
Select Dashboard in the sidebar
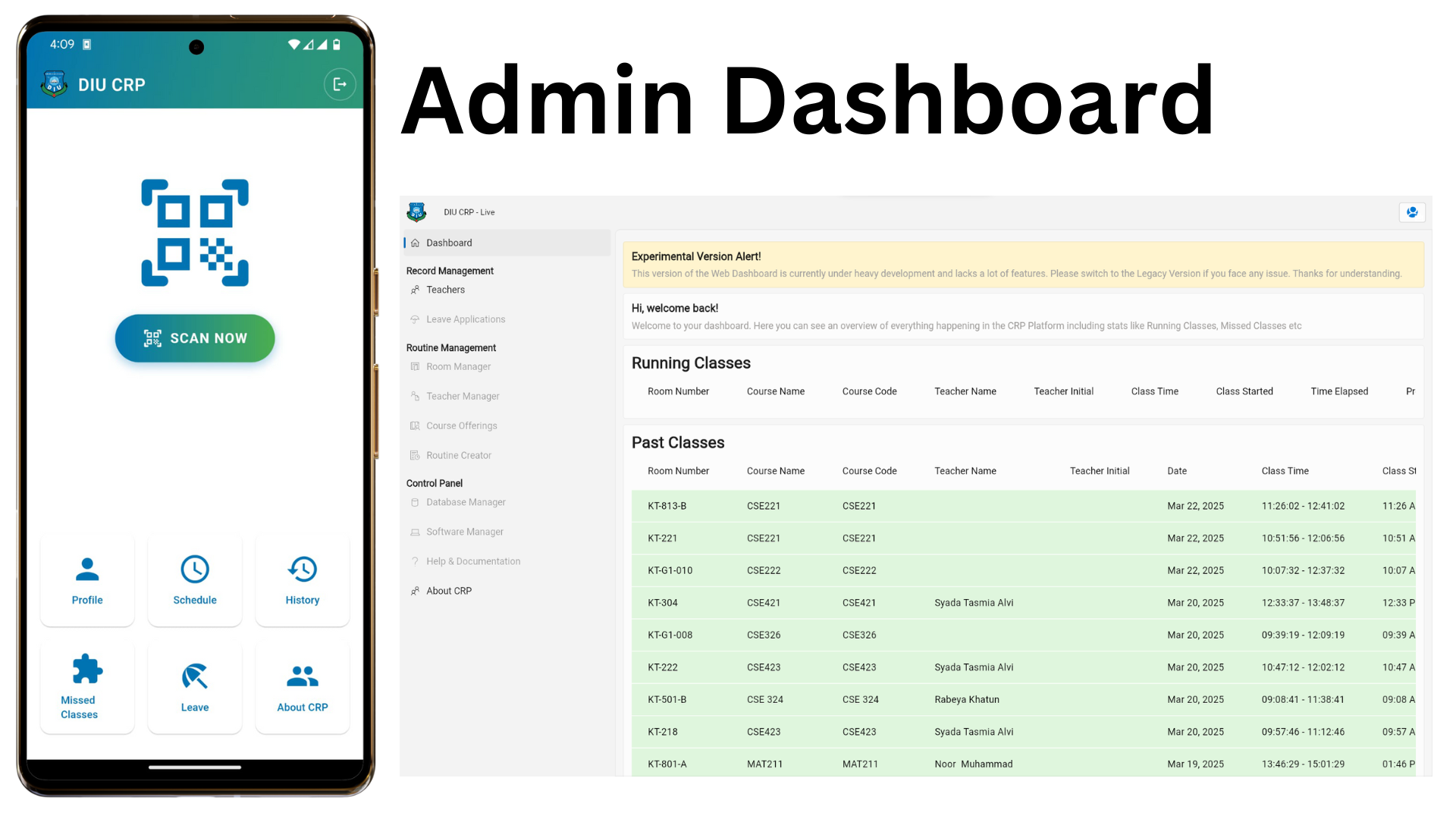pos(449,243)
